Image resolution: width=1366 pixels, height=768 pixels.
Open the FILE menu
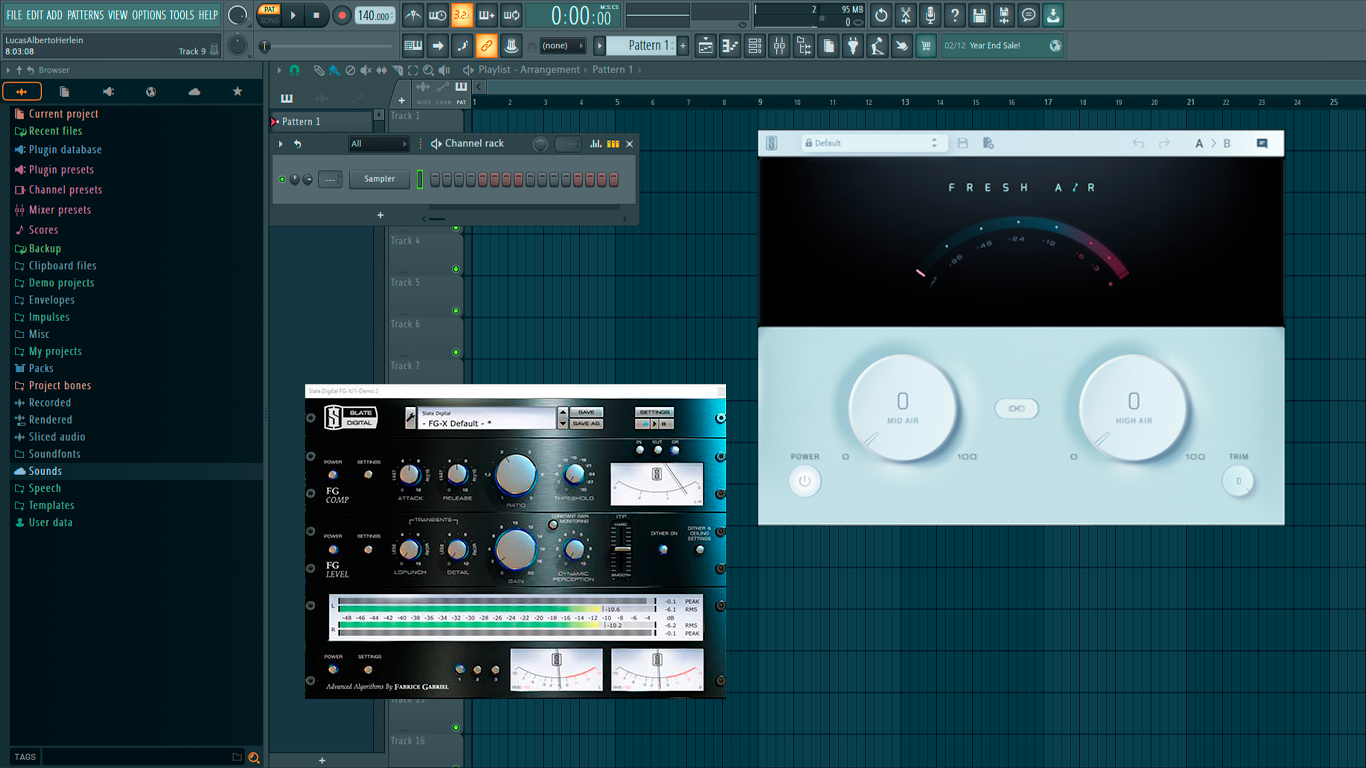14,15
